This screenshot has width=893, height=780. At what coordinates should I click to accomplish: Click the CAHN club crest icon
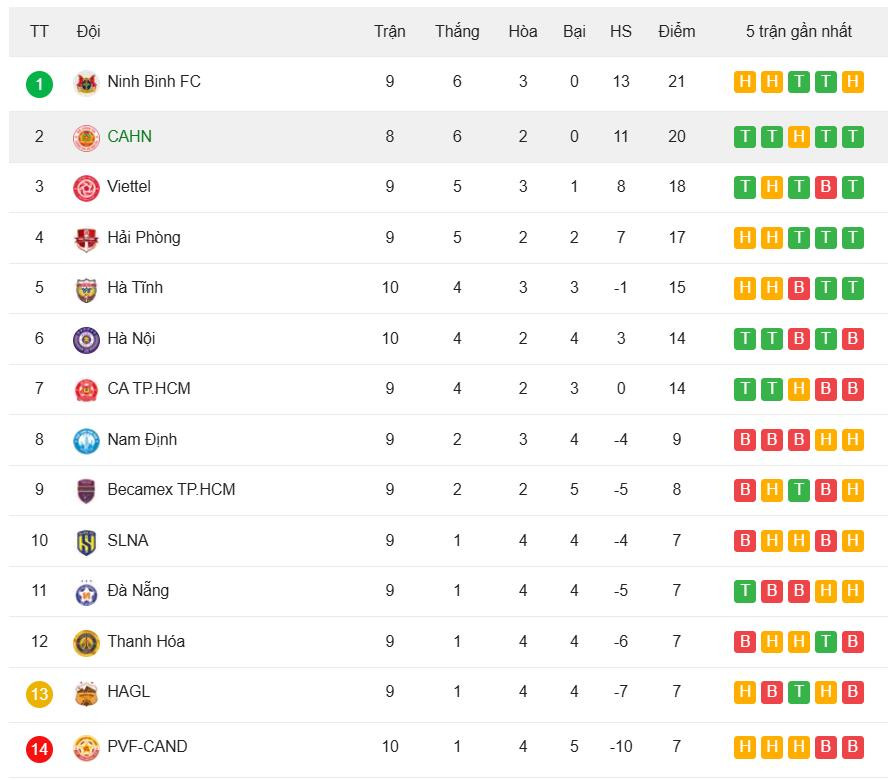point(86,137)
